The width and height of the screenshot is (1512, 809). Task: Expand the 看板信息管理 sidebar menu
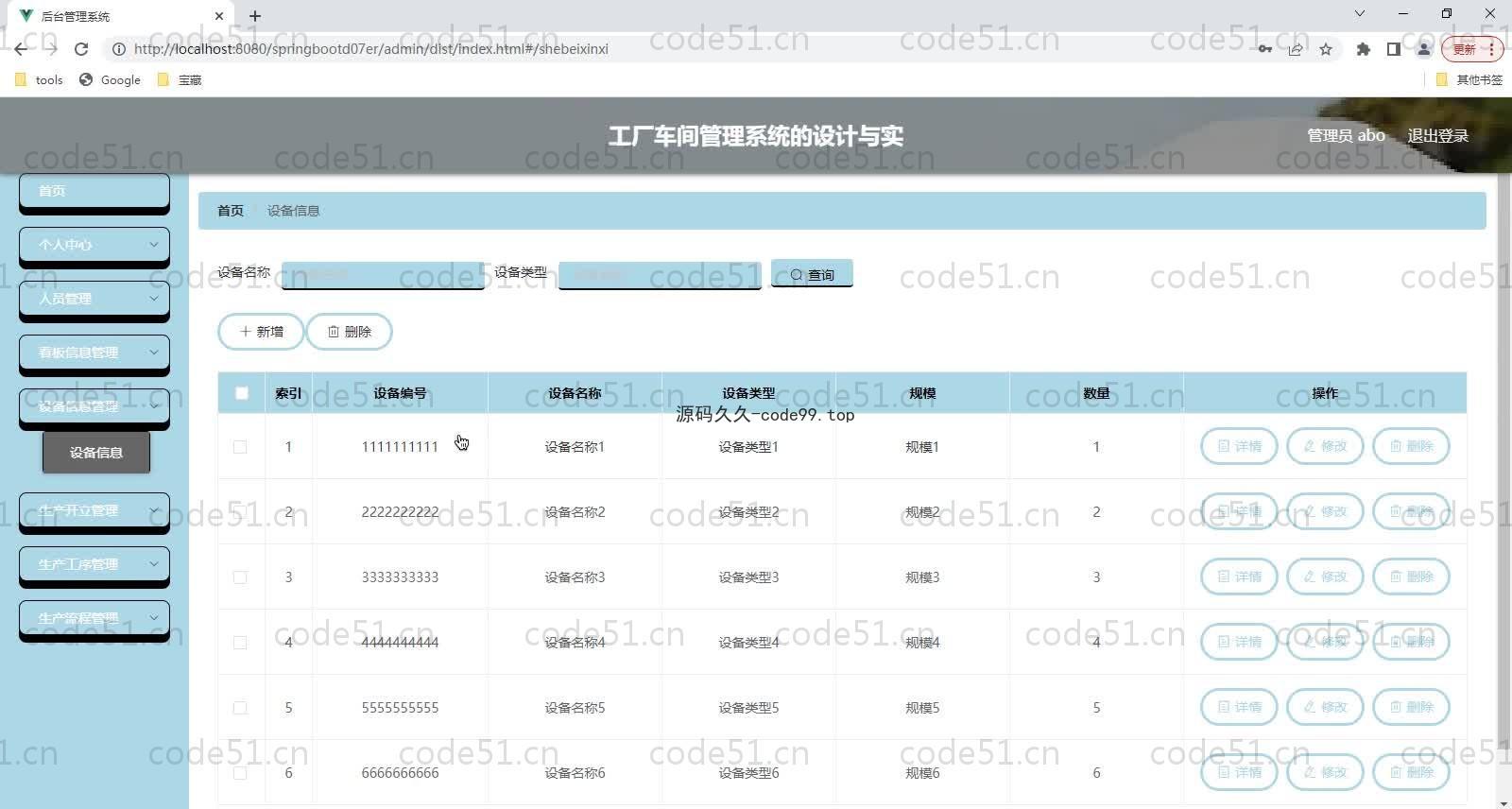pos(94,353)
